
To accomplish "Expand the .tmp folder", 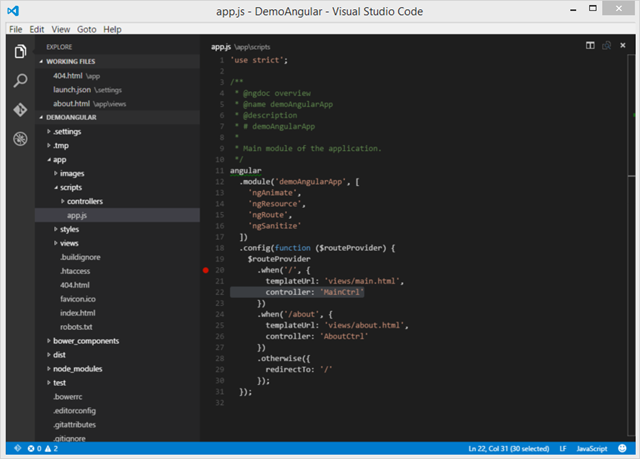I will coord(49,145).
